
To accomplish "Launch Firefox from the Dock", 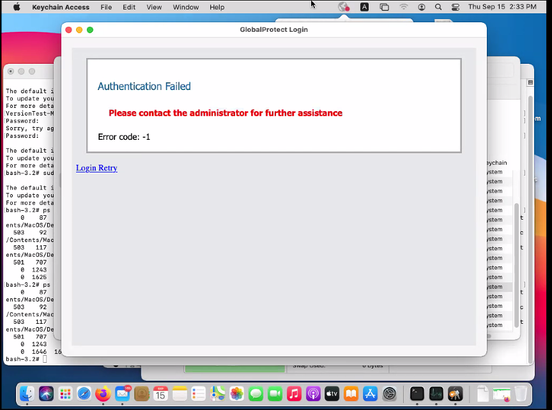I will pyautogui.click(x=103, y=394).
